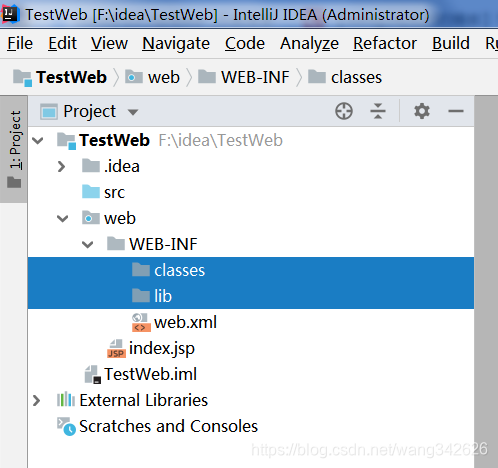This screenshot has width=498, height=468.
Task: Select Scratches and Consoles label
Action: coord(168,426)
